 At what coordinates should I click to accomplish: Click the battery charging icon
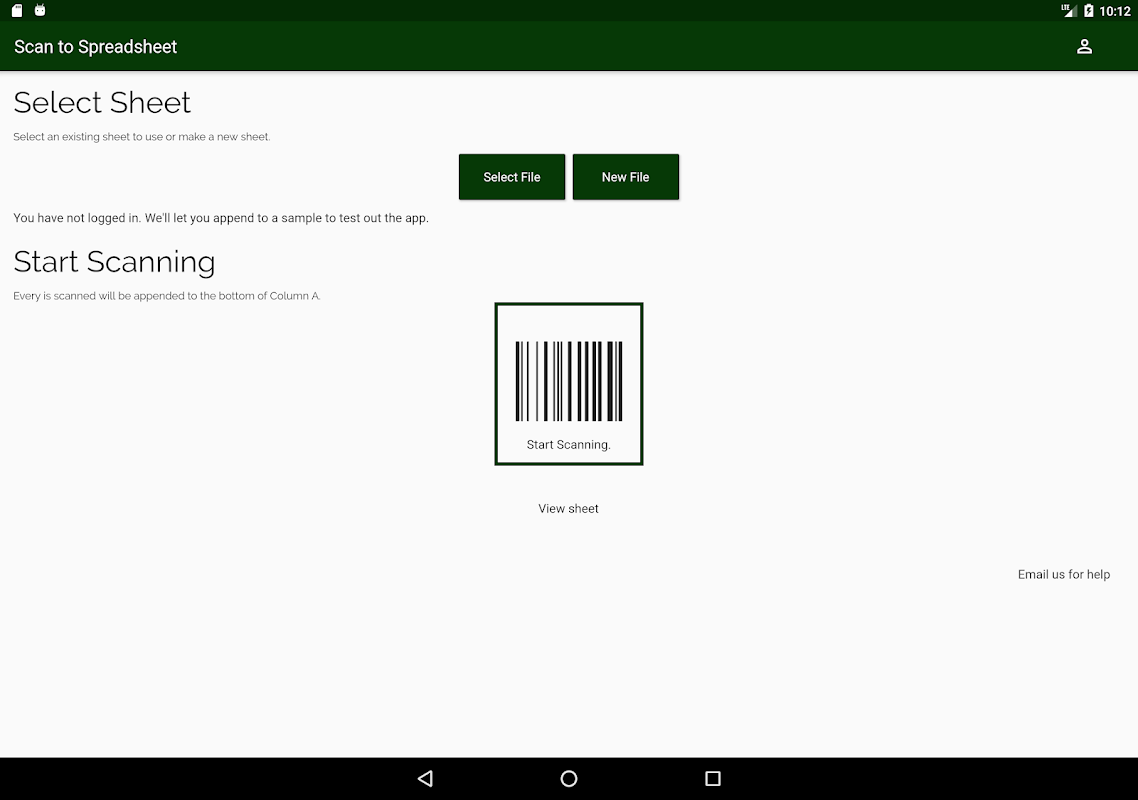(1089, 10)
